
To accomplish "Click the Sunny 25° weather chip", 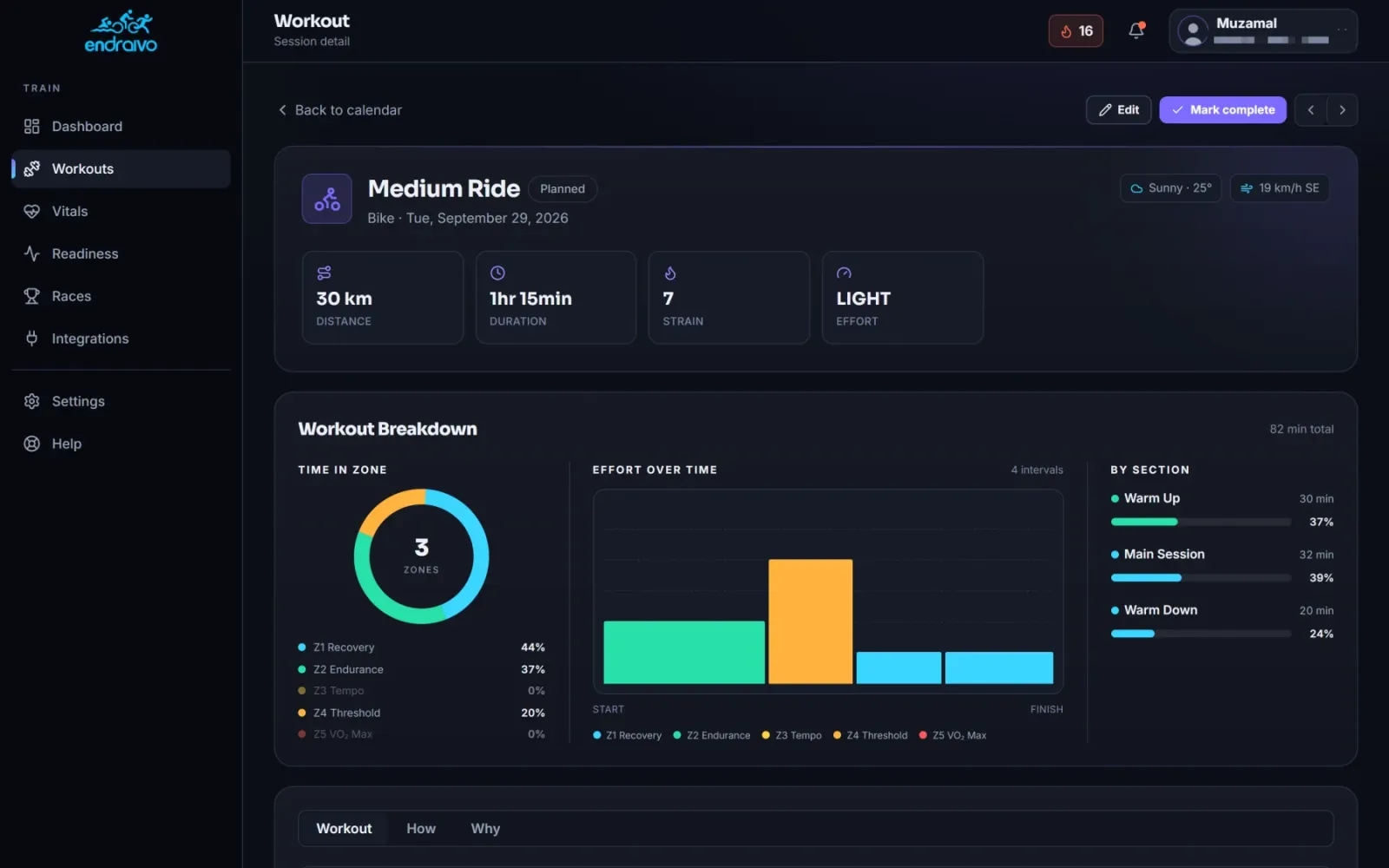I will coord(1171,188).
